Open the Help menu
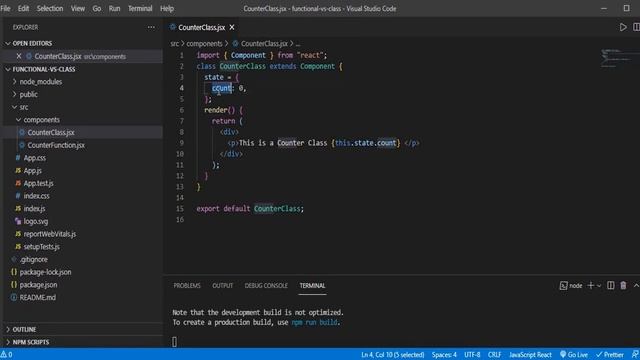640x360 pixels. pos(167,9)
